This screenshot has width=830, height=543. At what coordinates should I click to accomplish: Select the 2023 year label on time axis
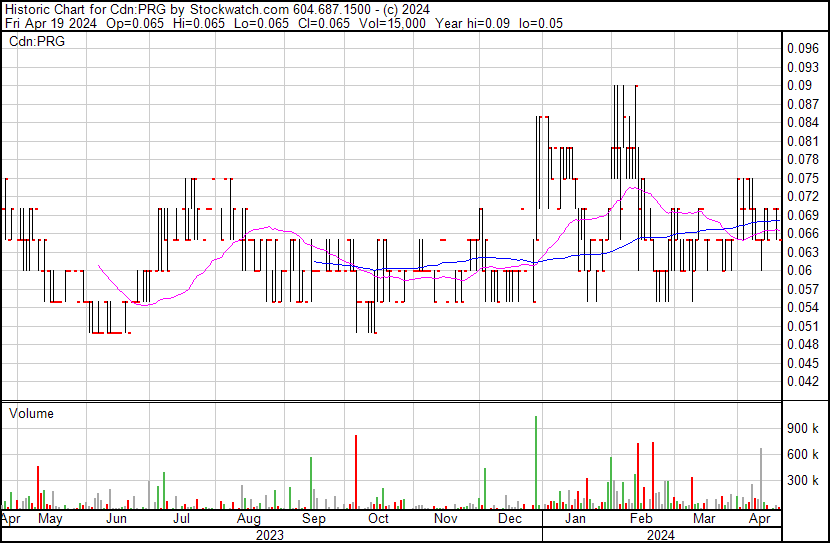pyautogui.click(x=269, y=535)
